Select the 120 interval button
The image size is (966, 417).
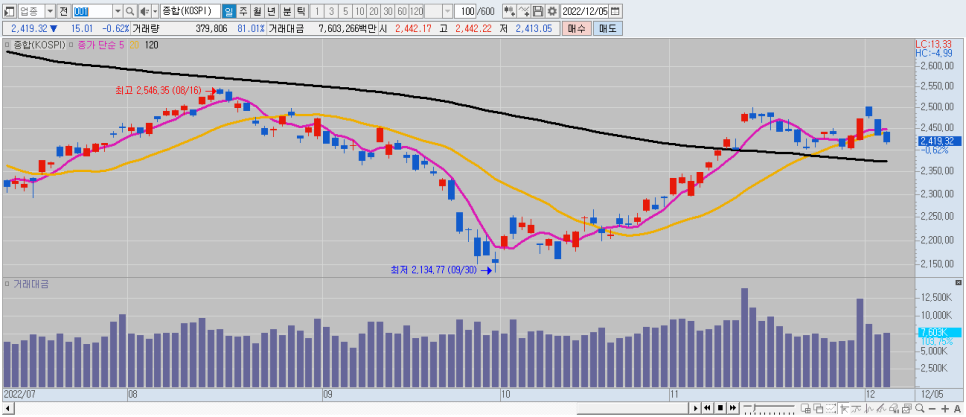pos(416,11)
